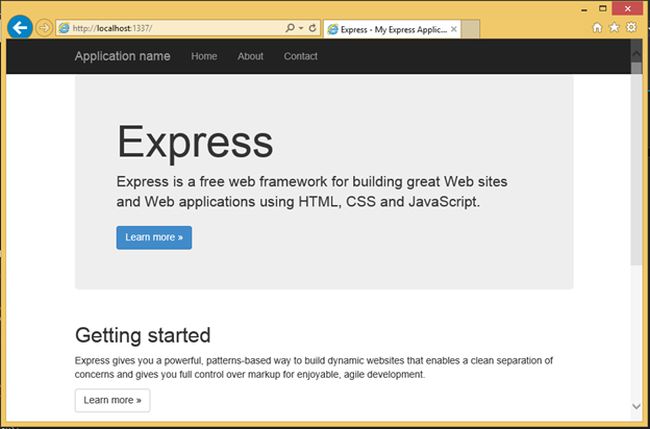
Task: Click the browser Back arrow button
Action: 19,27
